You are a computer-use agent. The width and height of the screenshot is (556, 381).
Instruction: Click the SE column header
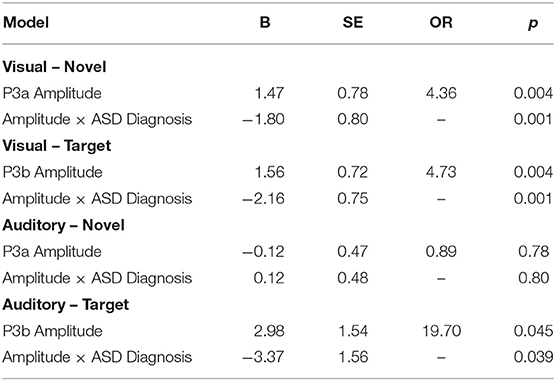click(353, 23)
